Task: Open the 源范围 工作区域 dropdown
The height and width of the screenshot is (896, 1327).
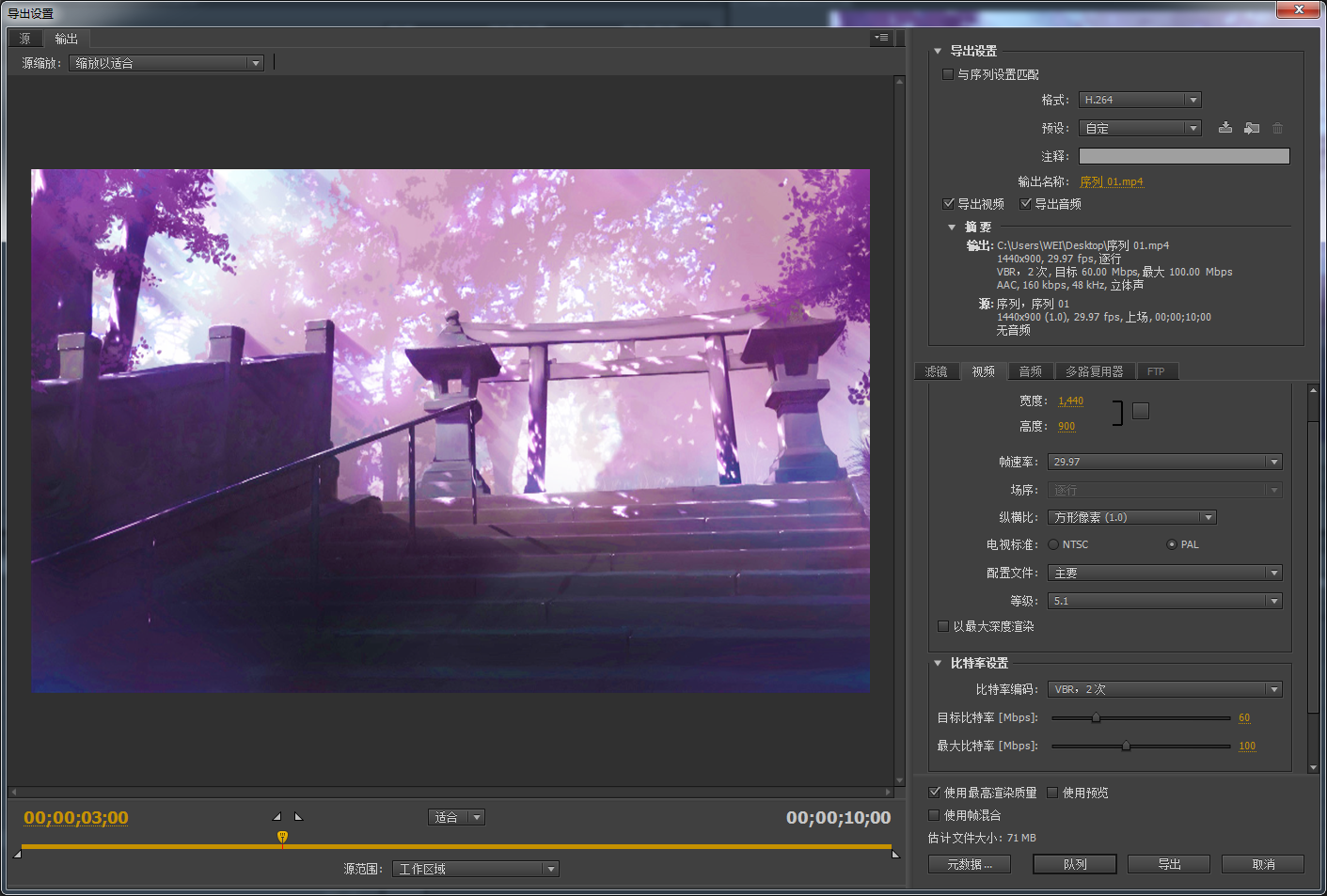Action: pyautogui.click(x=476, y=869)
